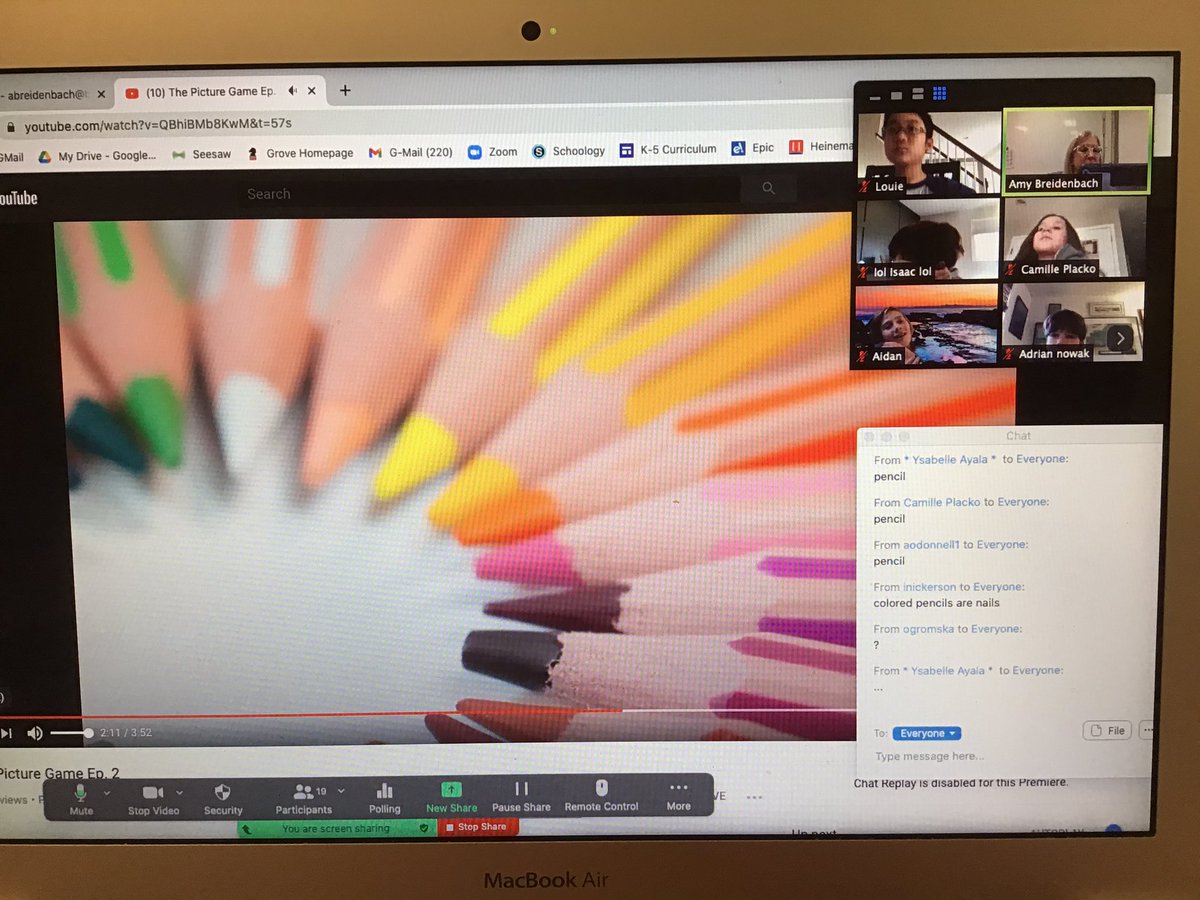
Task: Open the Everyone recipient dropdown in chat
Action: coord(926,733)
